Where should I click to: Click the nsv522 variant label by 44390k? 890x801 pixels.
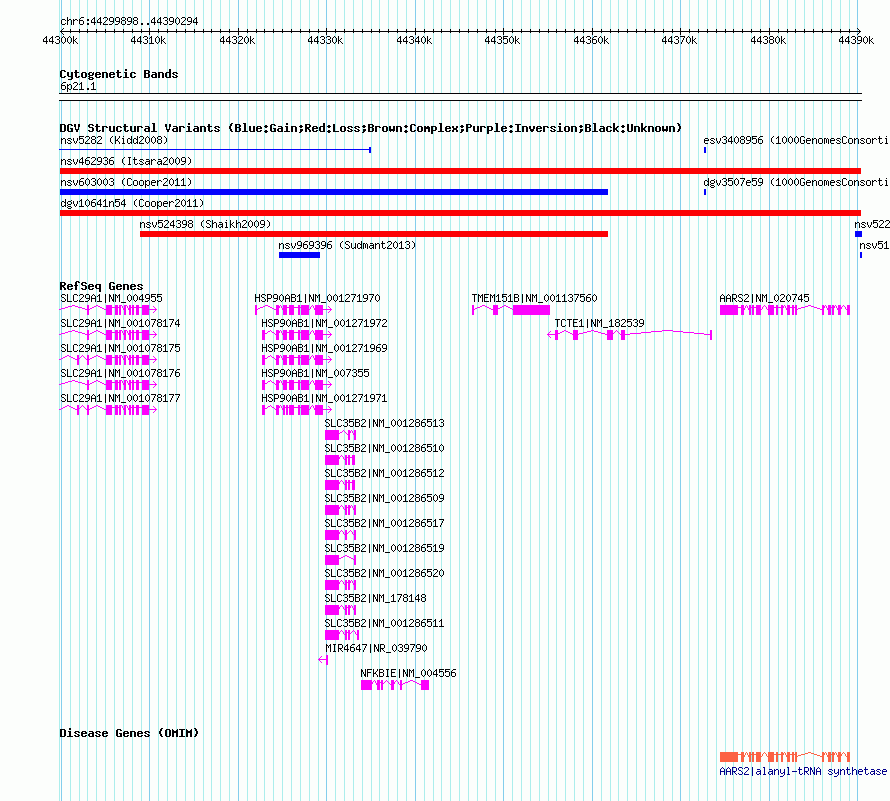tap(872, 224)
